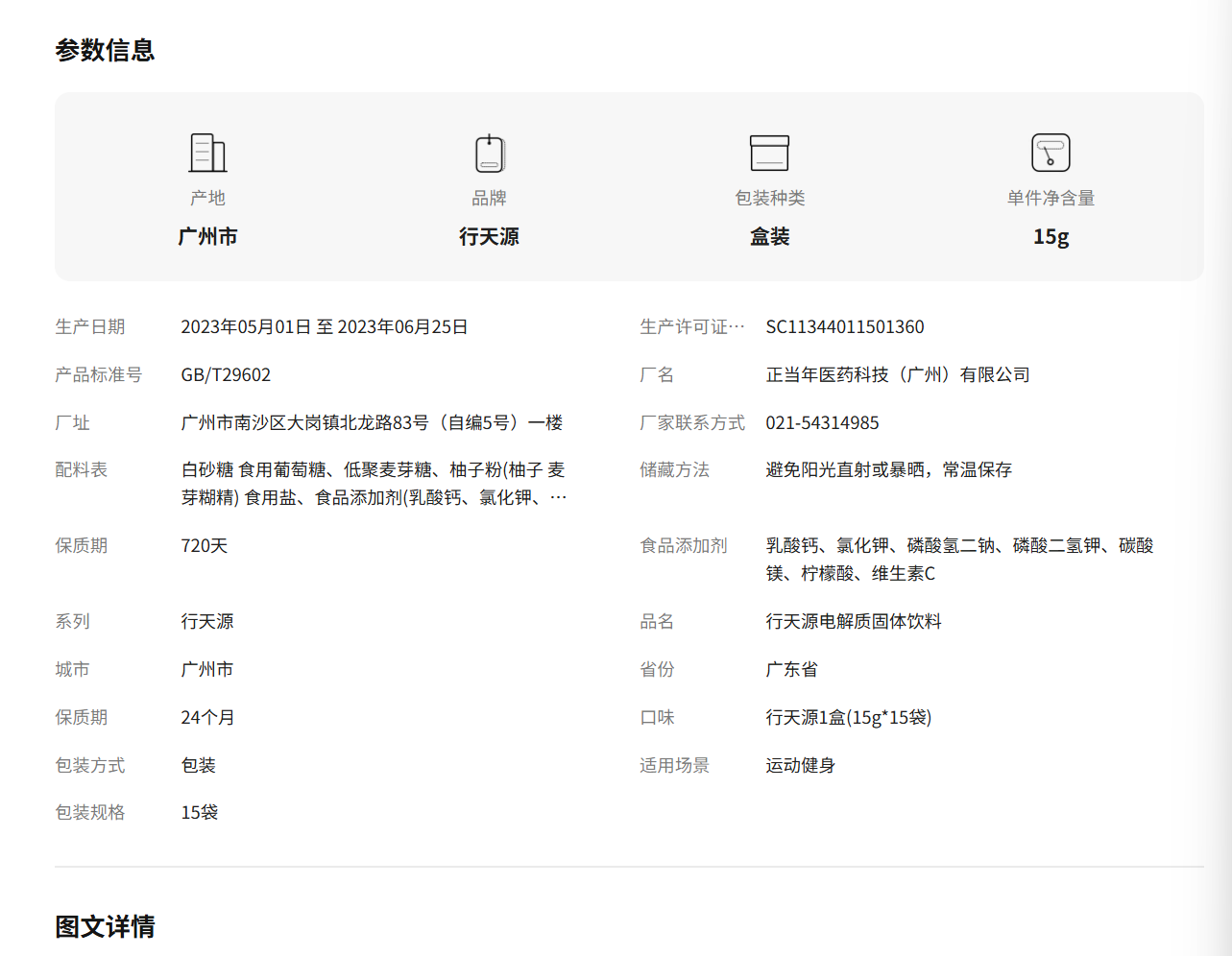This screenshot has height=956, width=1232.
Task: Click the product name 行天源电解质固体饮料
Action: tap(854, 622)
